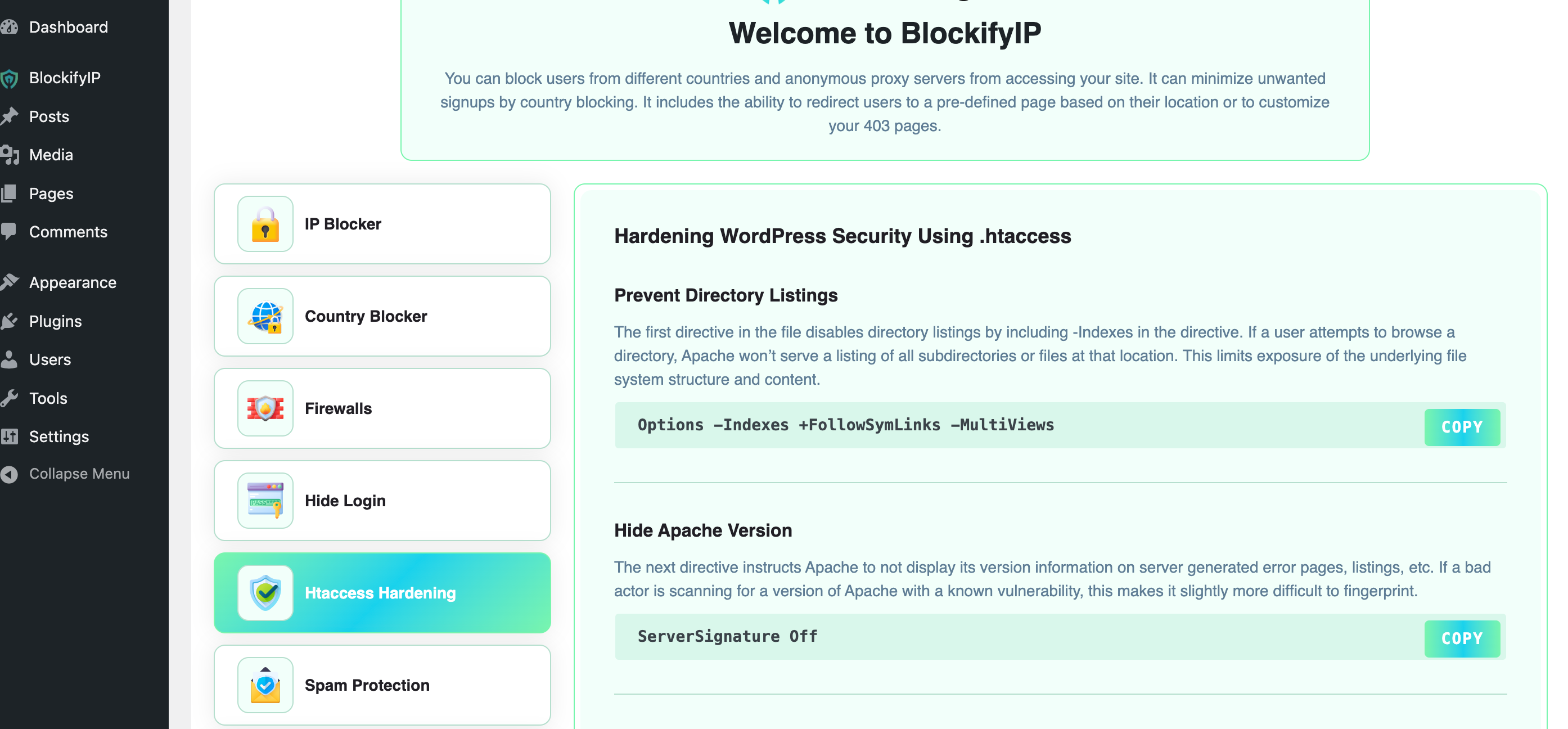Viewport: 1568px width, 729px height.
Task: Switch to the Country Blocker tab
Action: click(x=382, y=316)
